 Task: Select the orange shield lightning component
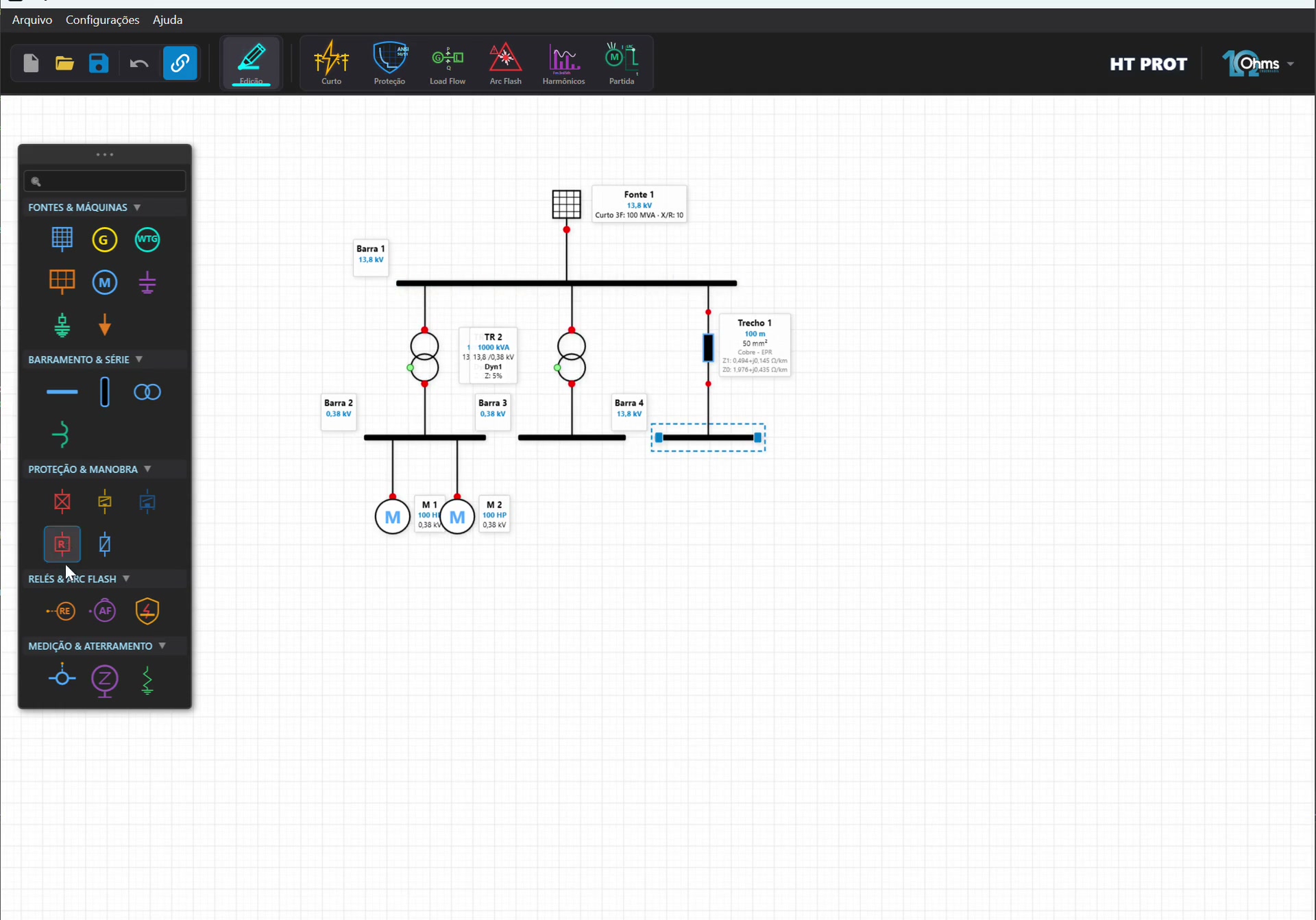click(147, 611)
